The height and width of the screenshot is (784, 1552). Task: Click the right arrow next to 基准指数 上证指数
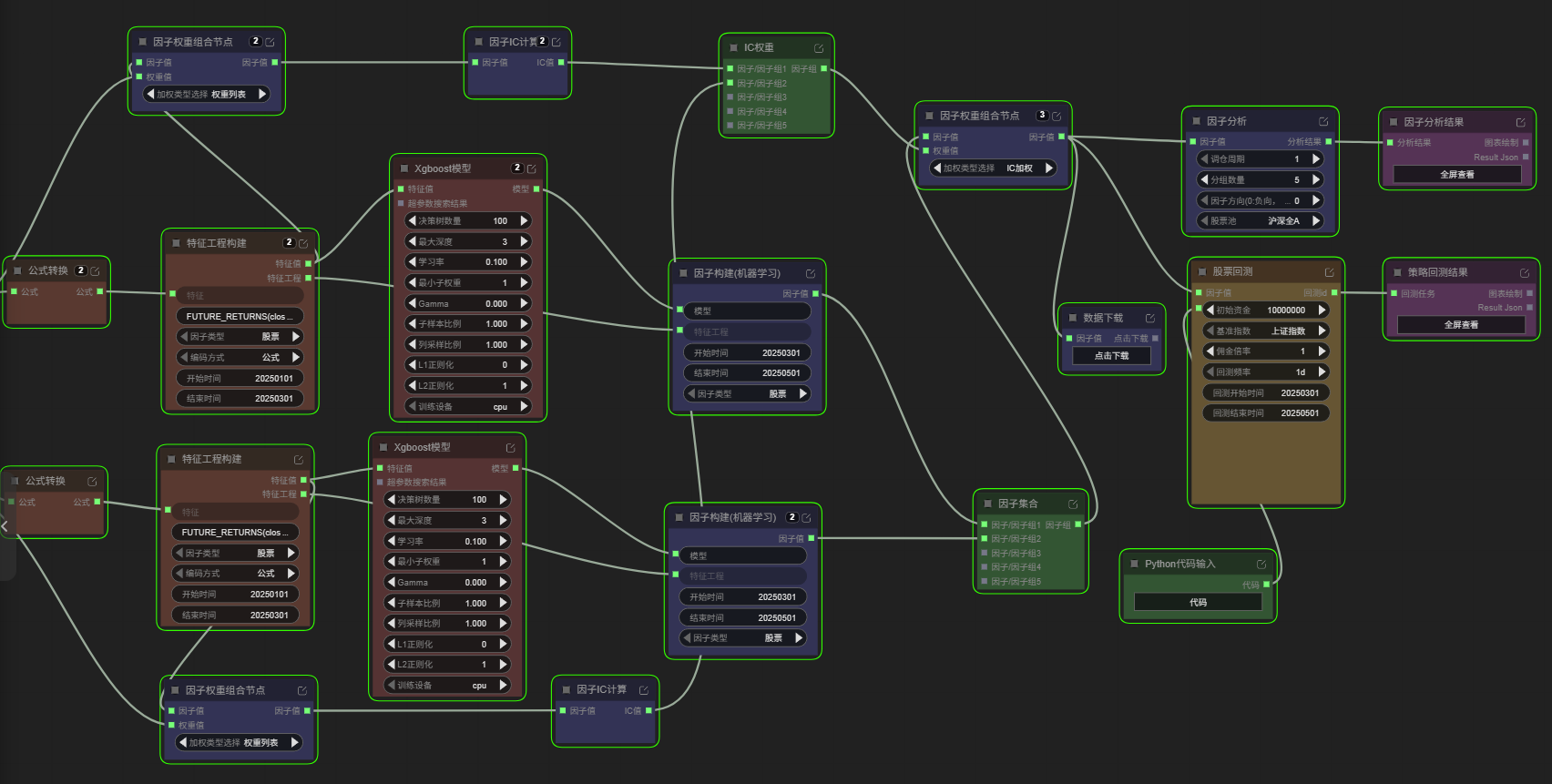coord(1322,331)
